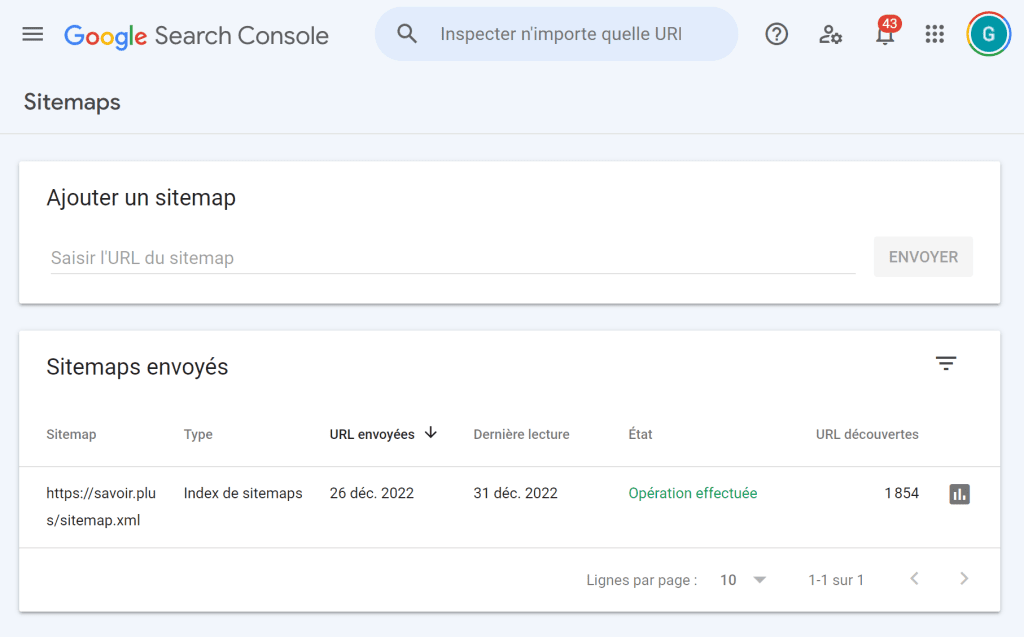
Task: Open users and permissions settings icon
Action: [x=830, y=34]
